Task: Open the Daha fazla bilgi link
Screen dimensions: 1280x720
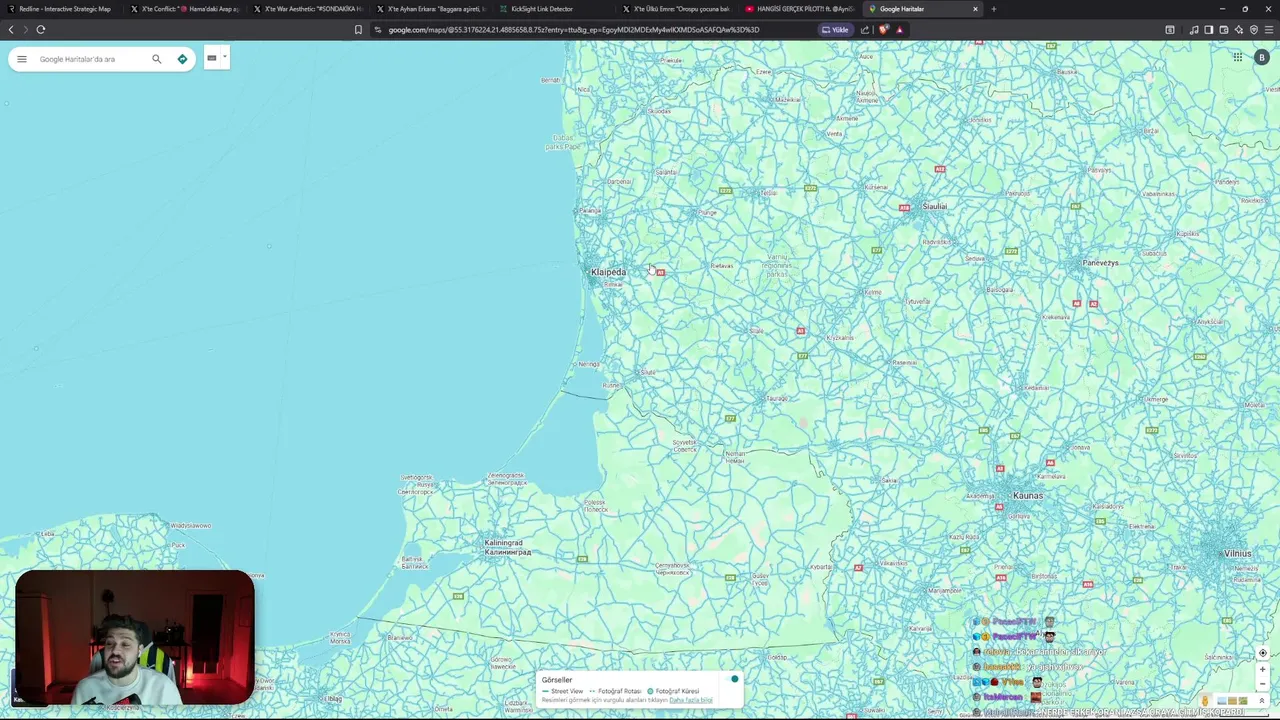Action: (x=691, y=700)
